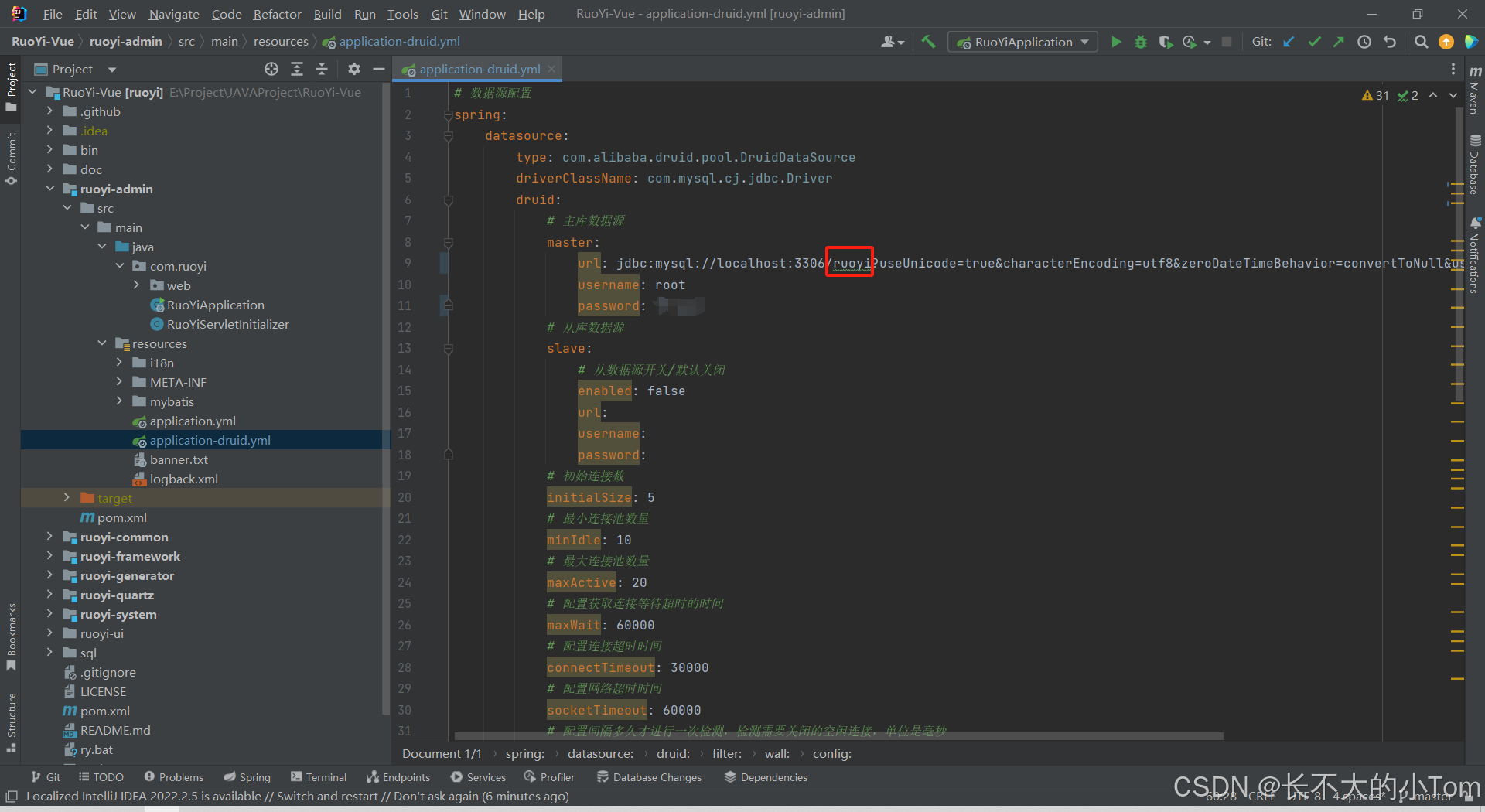Rollback changes with the undo icon

(x=1390, y=42)
